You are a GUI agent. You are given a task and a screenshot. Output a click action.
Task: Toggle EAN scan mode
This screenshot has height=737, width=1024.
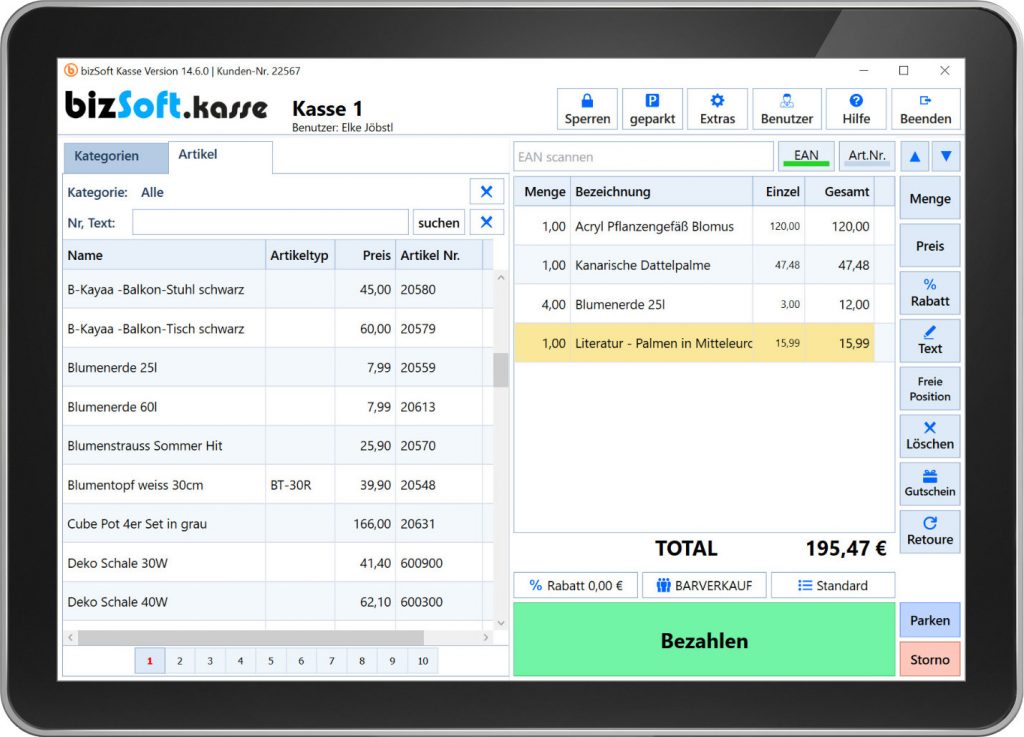click(x=806, y=156)
